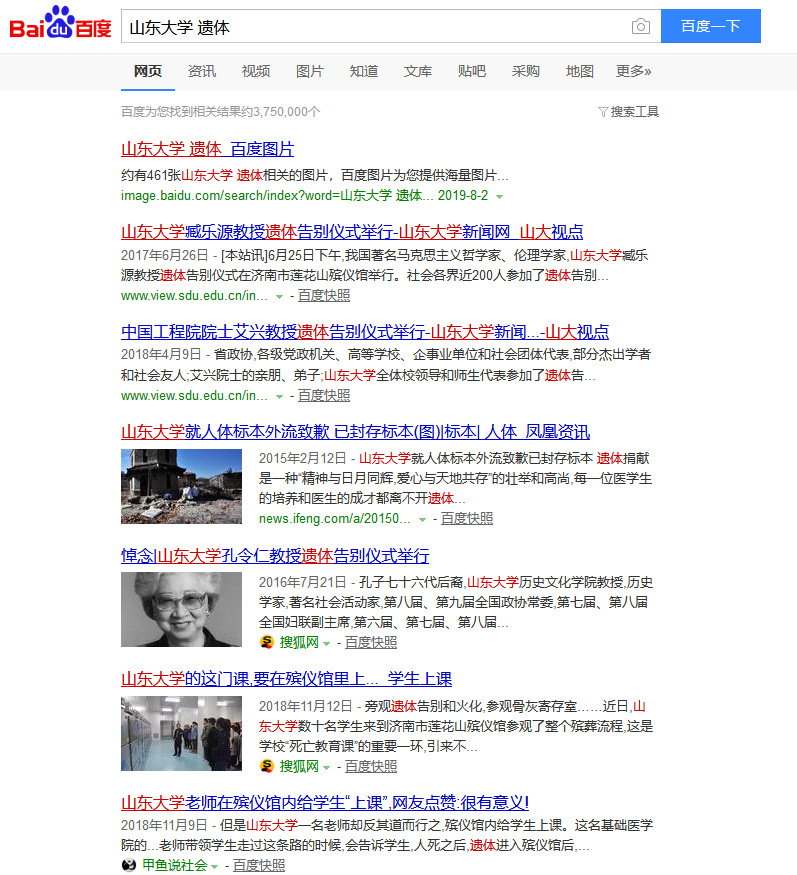The height and width of the screenshot is (875, 797).
Task: Expand arrow beside 艾兴 result URL
Action: [x=279, y=397]
